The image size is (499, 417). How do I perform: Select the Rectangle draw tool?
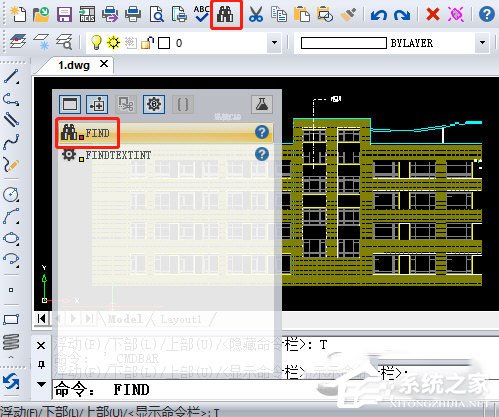pyautogui.click(x=11, y=319)
